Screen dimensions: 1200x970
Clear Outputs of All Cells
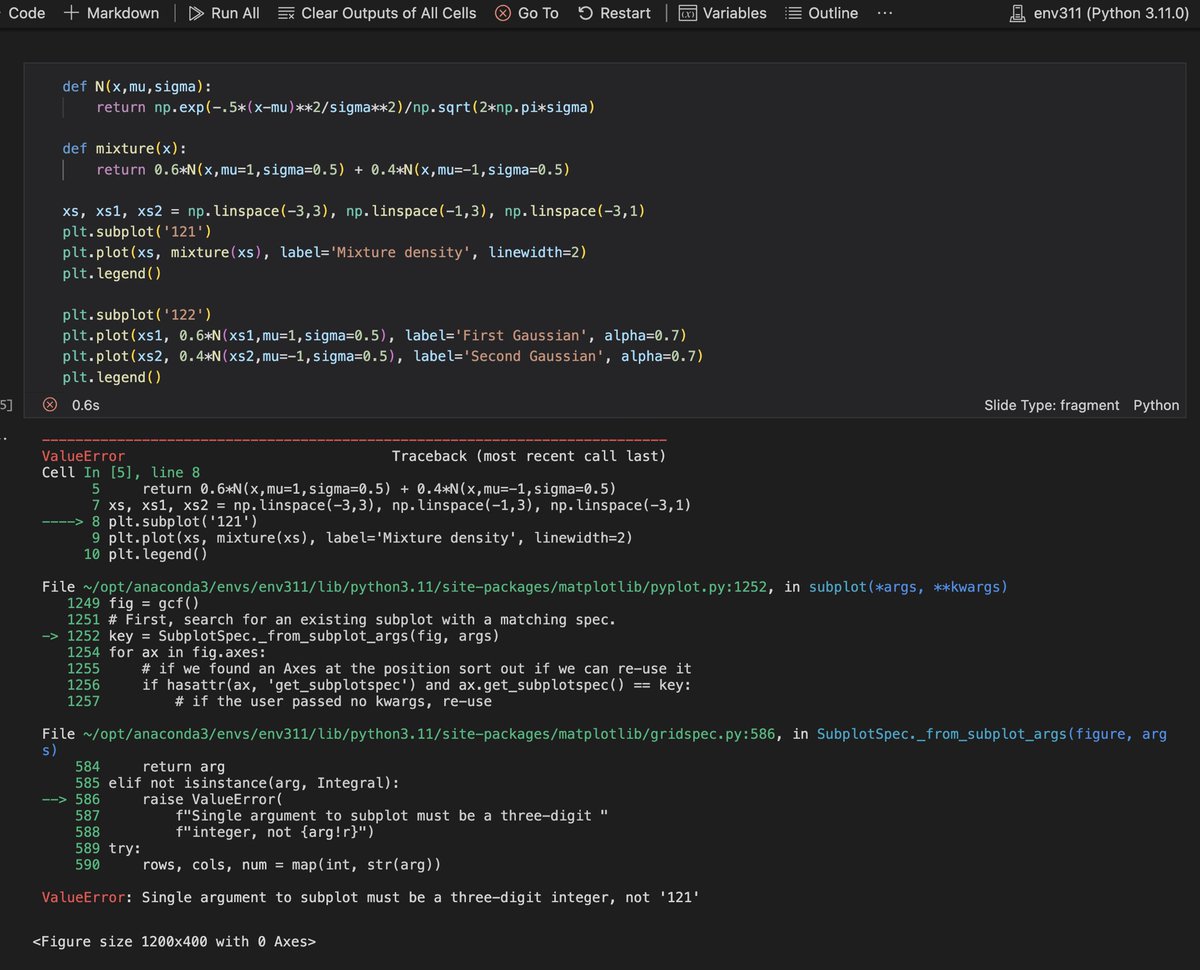pos(377,13)
